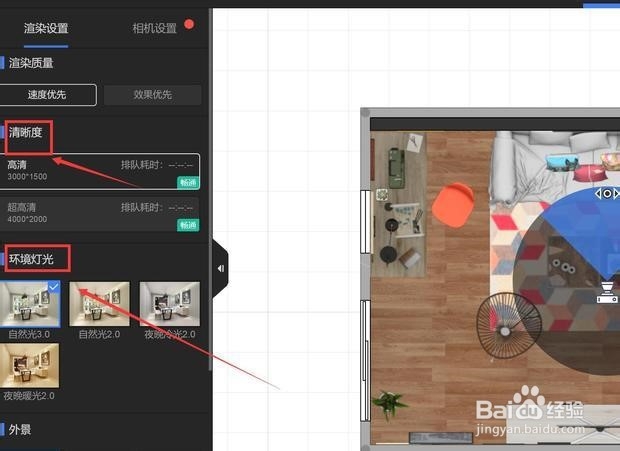Image resolution: width=620 pixels, height=451 pixels.
Task: Select 自然光3.0 lighting thumbnail
Action: click(30, 304)
